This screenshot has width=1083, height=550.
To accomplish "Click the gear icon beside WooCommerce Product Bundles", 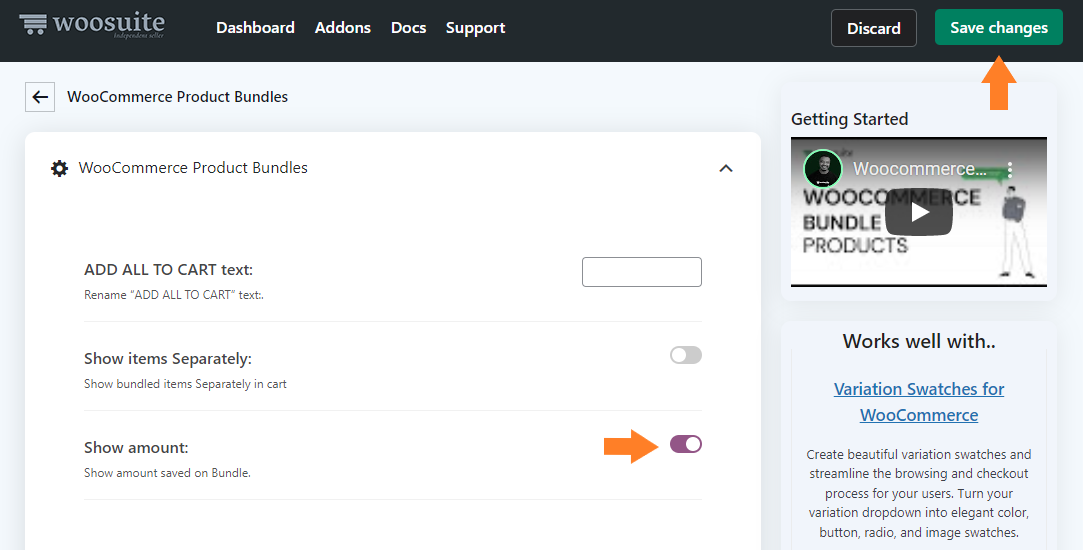I will coord(59,168).
